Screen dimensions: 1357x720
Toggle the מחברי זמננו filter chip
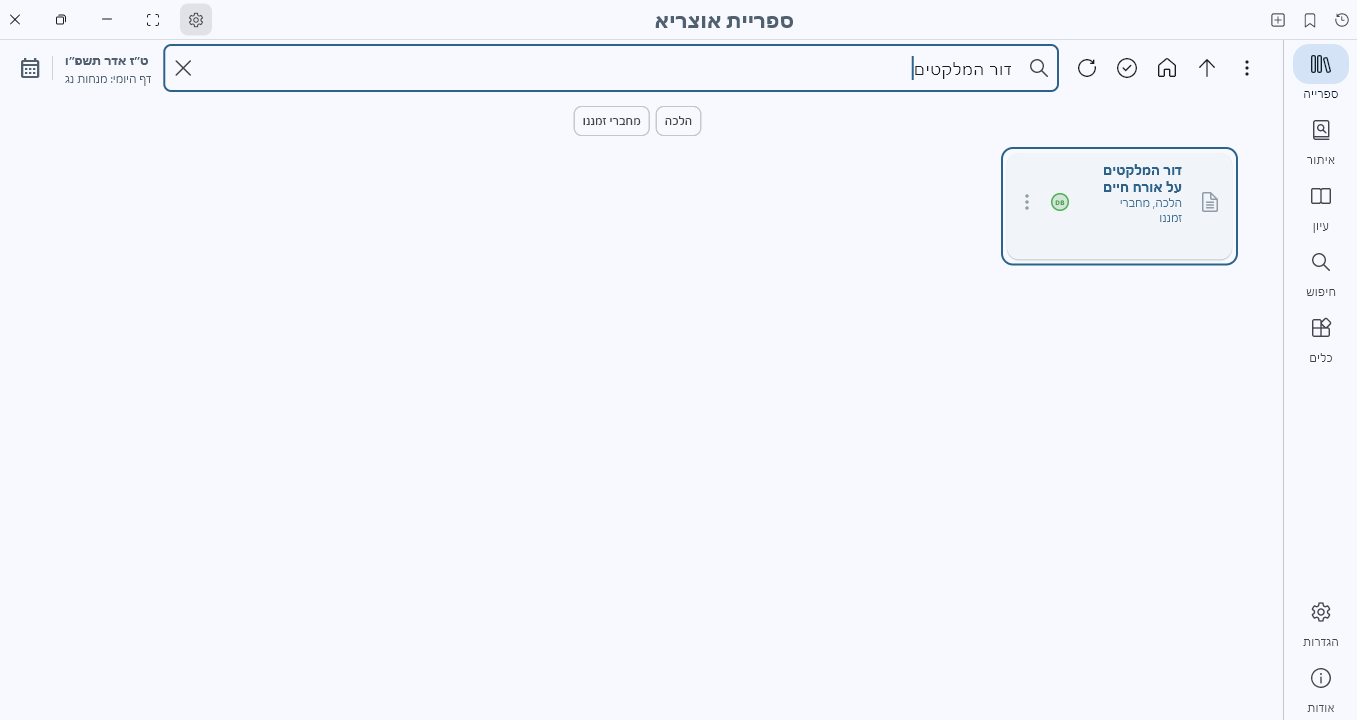tap(611, 120)
